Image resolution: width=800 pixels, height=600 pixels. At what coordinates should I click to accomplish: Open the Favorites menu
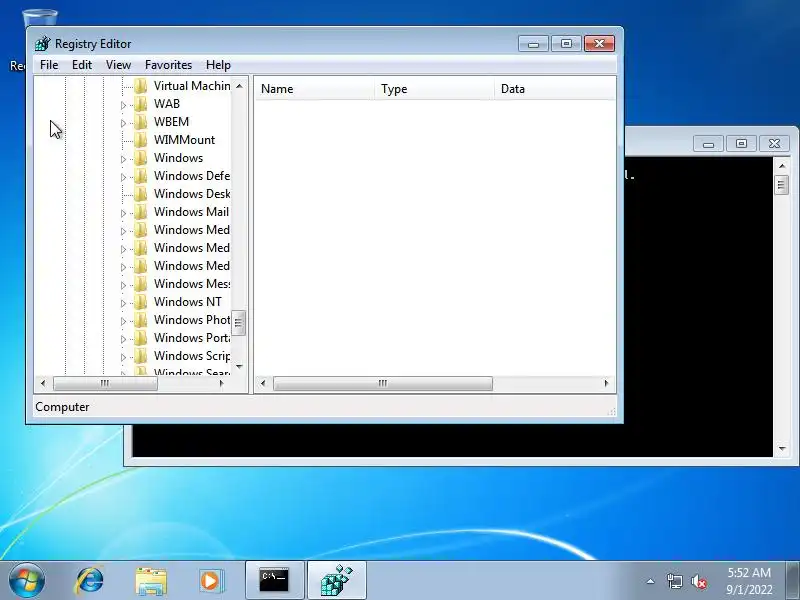(x=168, y=65)
